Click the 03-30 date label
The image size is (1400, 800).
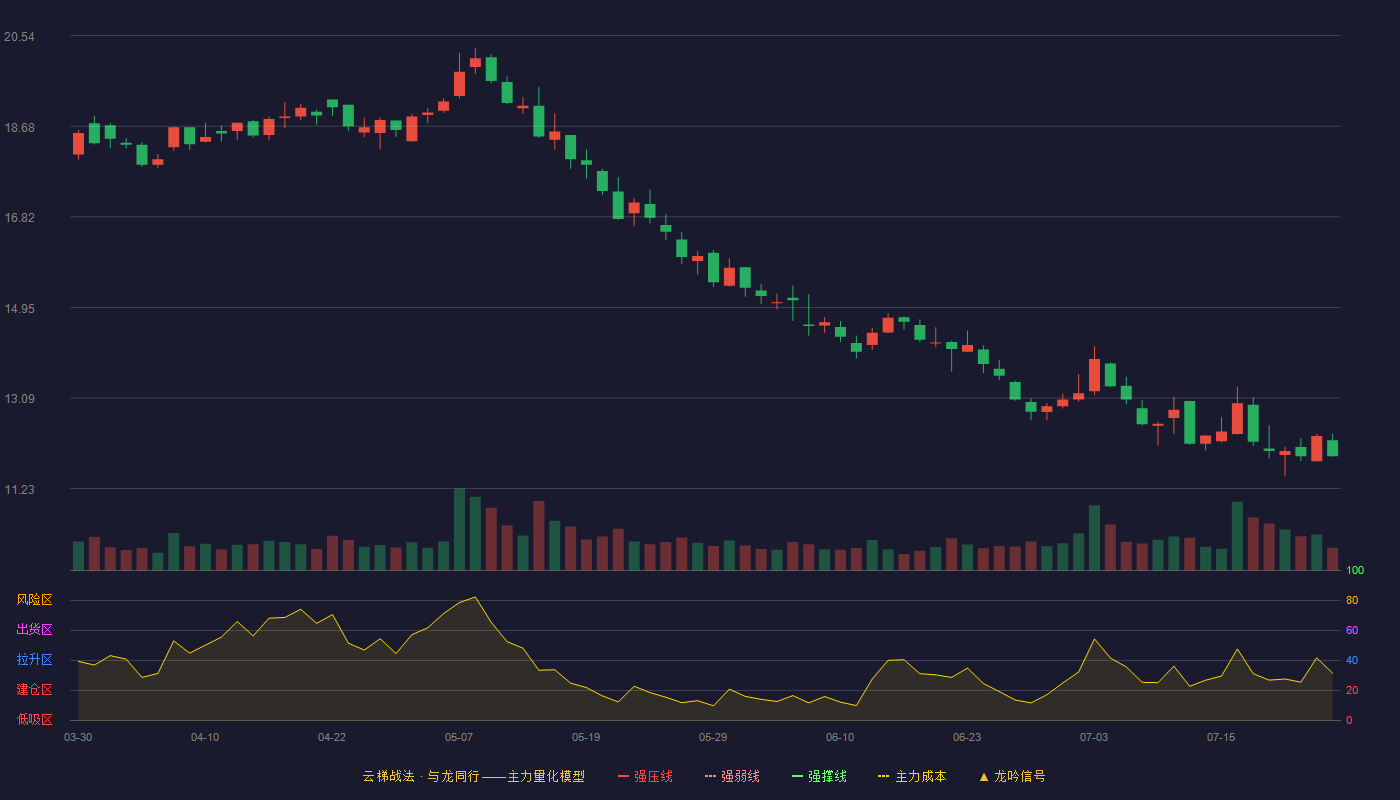click(78, 737)
